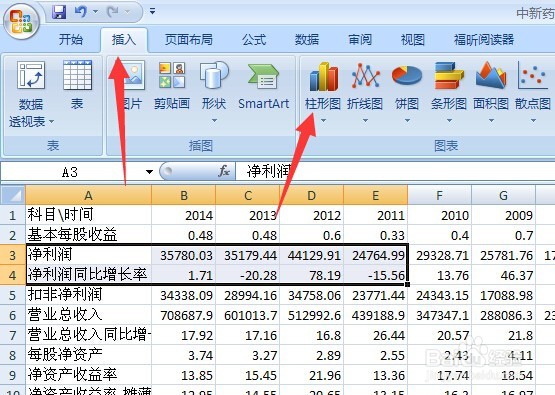
Task: Insert a 折线图 line chart
Action: [365, 85]
